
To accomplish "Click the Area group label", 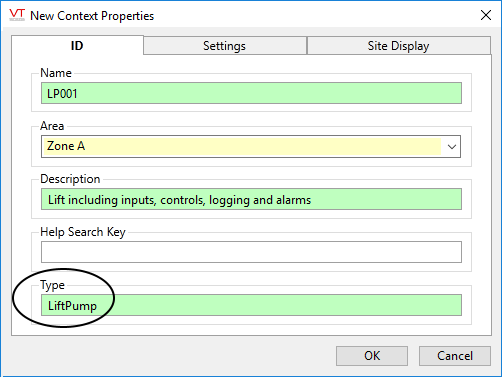I will pyautogui.click(x=52, y=126).
